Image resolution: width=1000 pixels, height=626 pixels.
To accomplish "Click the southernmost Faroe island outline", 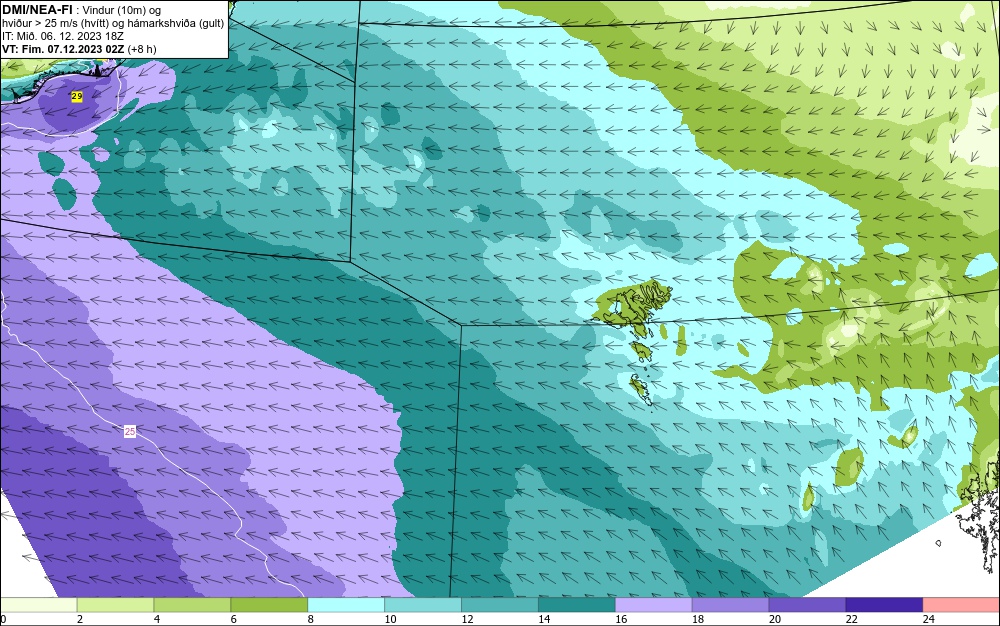I will pyautogui.click(x=641, y=389).
